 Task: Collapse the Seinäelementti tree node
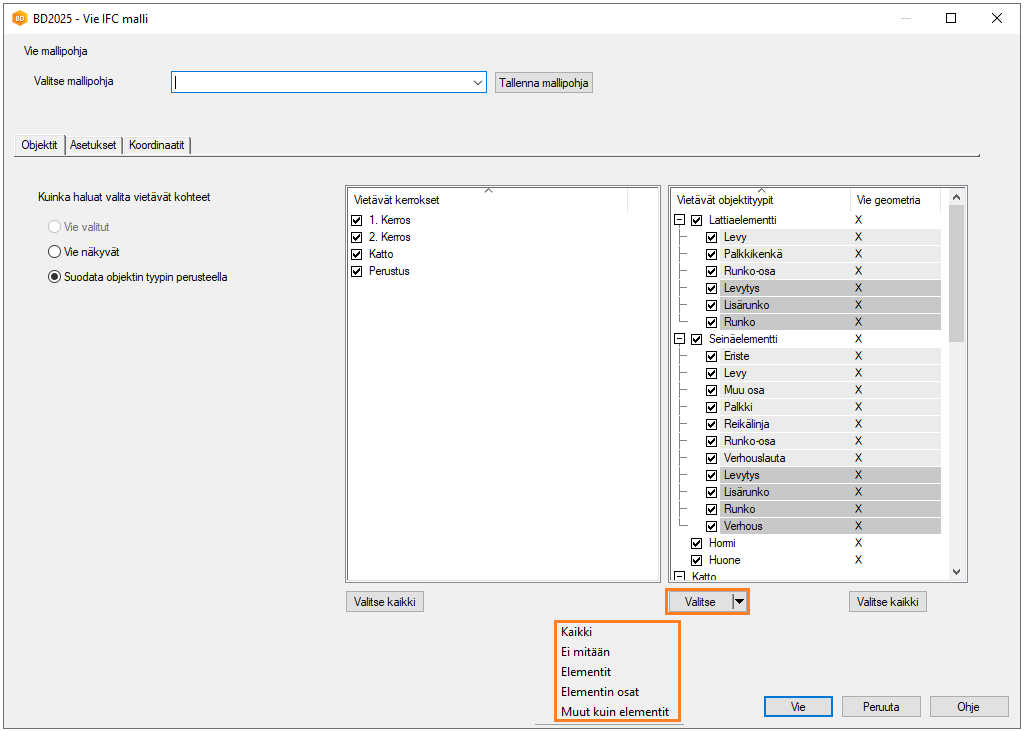coord(680,339)
